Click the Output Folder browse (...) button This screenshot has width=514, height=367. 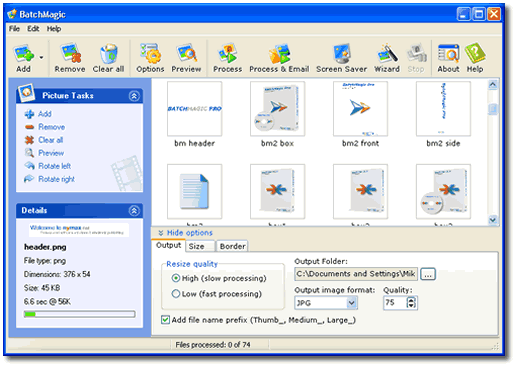click(428, 274)
